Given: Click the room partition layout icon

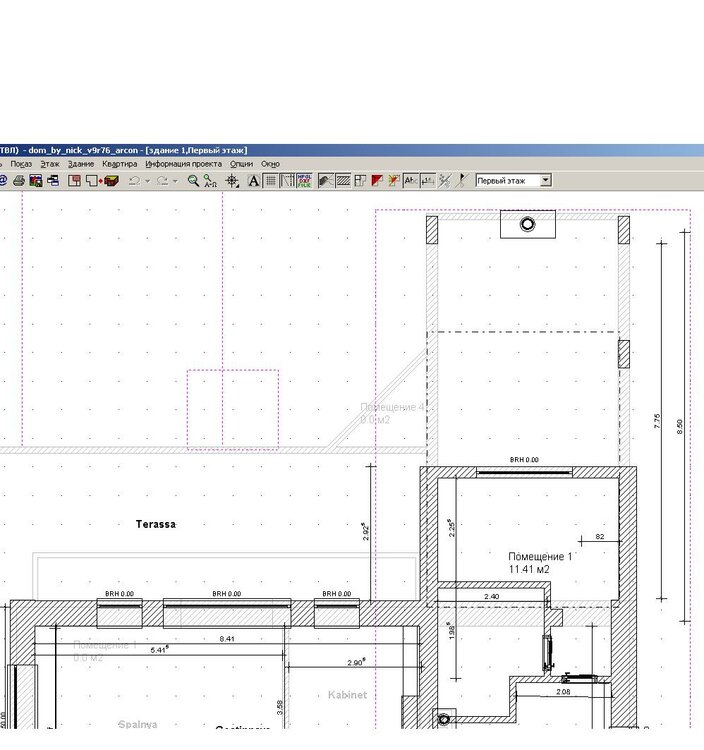Looking at the screenshot, I should tap(360, 181).
